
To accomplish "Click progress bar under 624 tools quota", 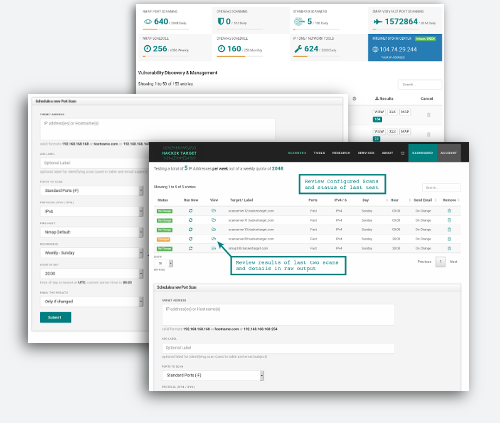I will (317, 56).
